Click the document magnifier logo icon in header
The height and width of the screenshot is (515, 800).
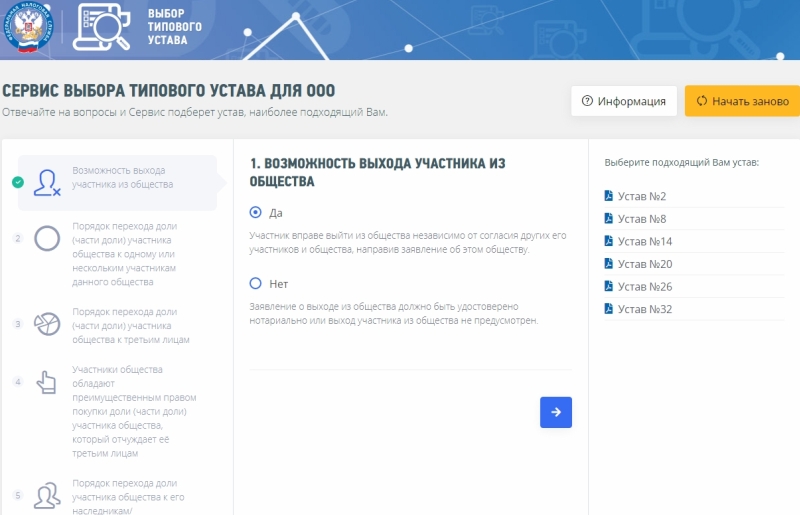102,27
